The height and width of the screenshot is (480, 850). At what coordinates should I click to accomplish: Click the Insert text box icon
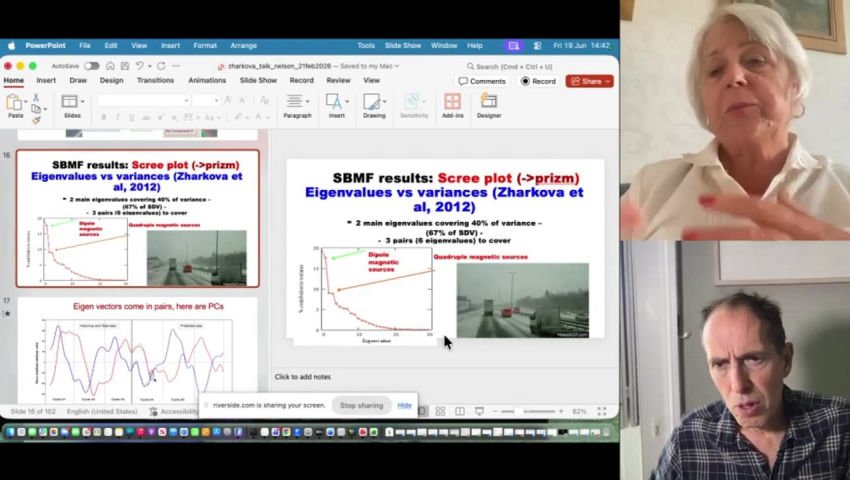coord(333,101)
